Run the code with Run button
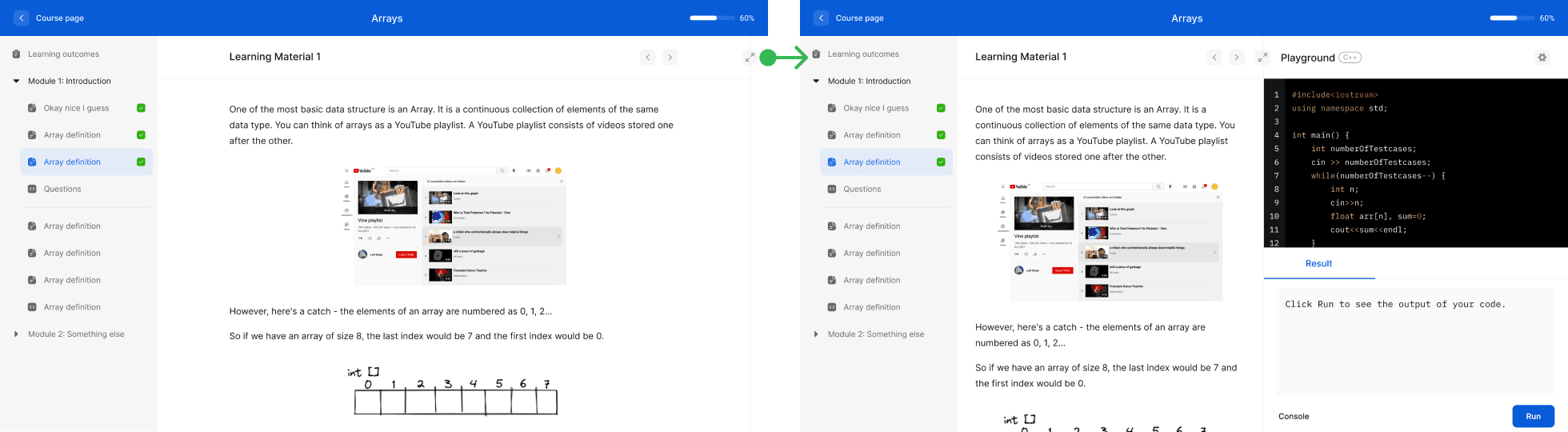The height and width of the screenshot is (432, 1568). pyautogui.click(x=1533, y=416)
